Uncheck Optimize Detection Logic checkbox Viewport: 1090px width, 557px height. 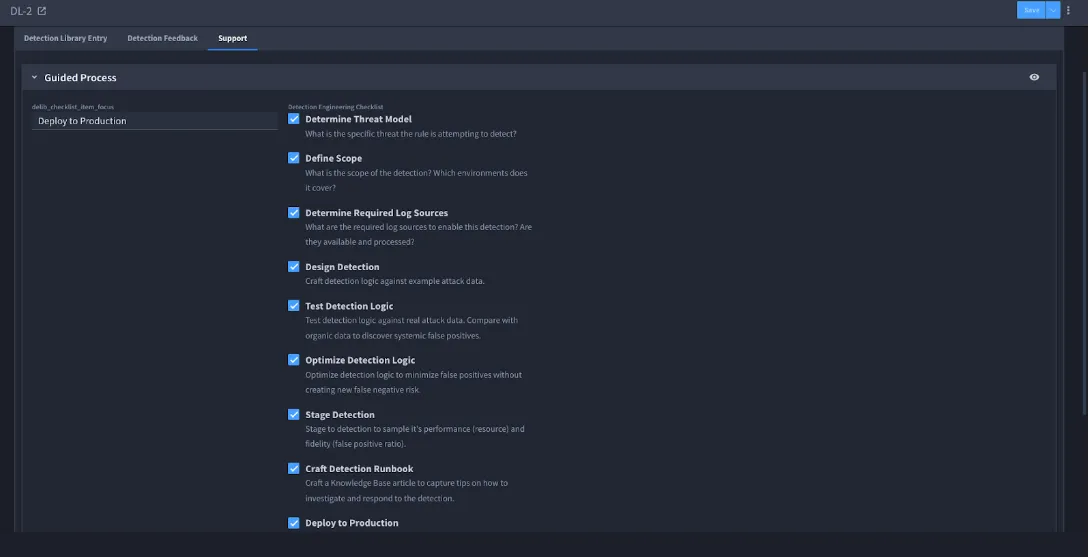click(x=294, y=360)
